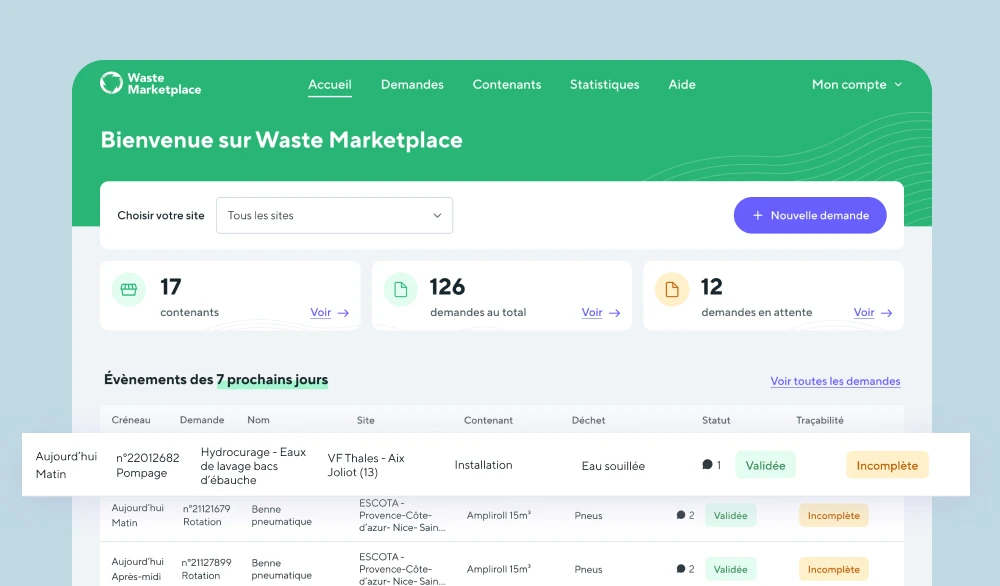Click Voir link for demandes en attente

[864, 312]
